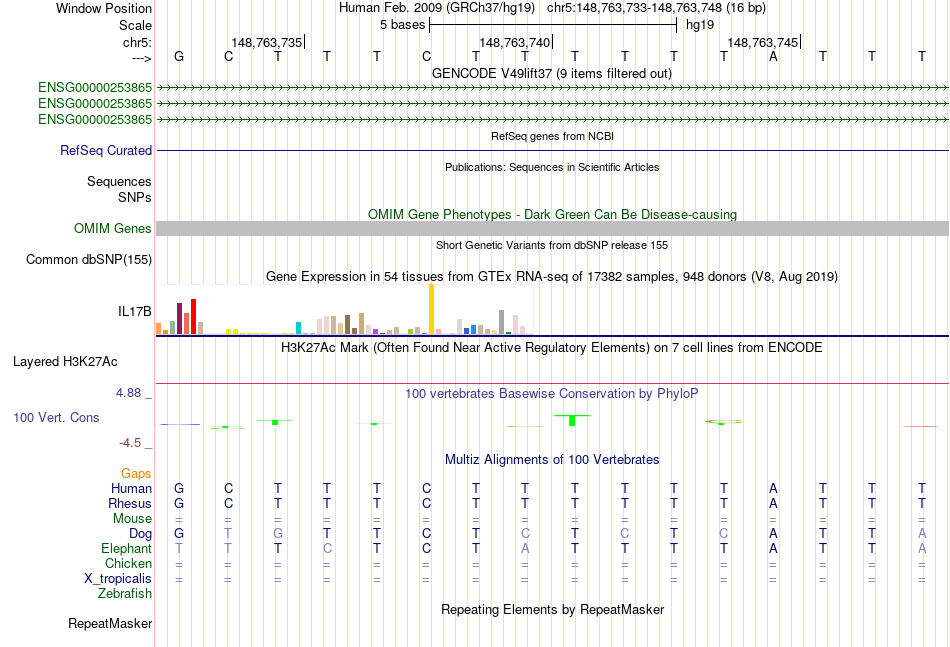
Task: Click the tall gray bar in GTEx chart
Action: 502,322
